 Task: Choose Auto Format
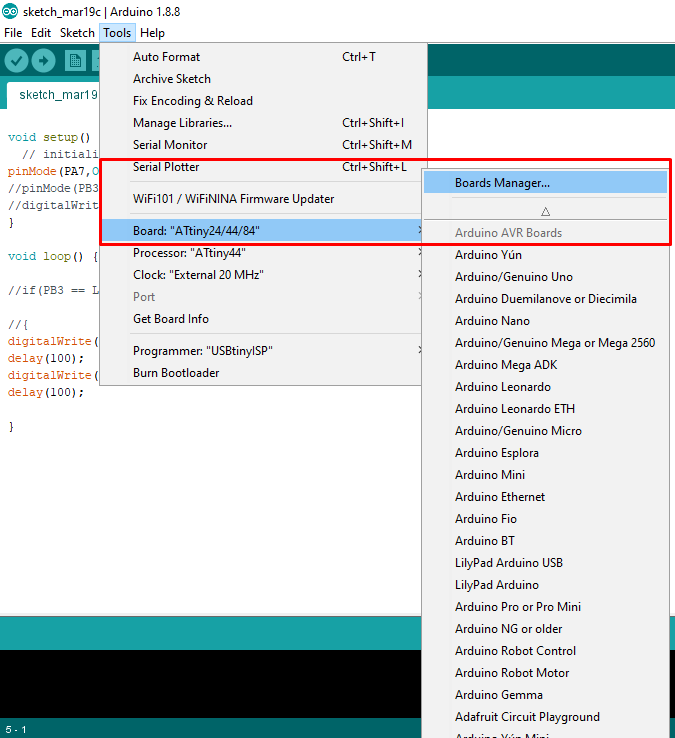click(x=264, y=57)
